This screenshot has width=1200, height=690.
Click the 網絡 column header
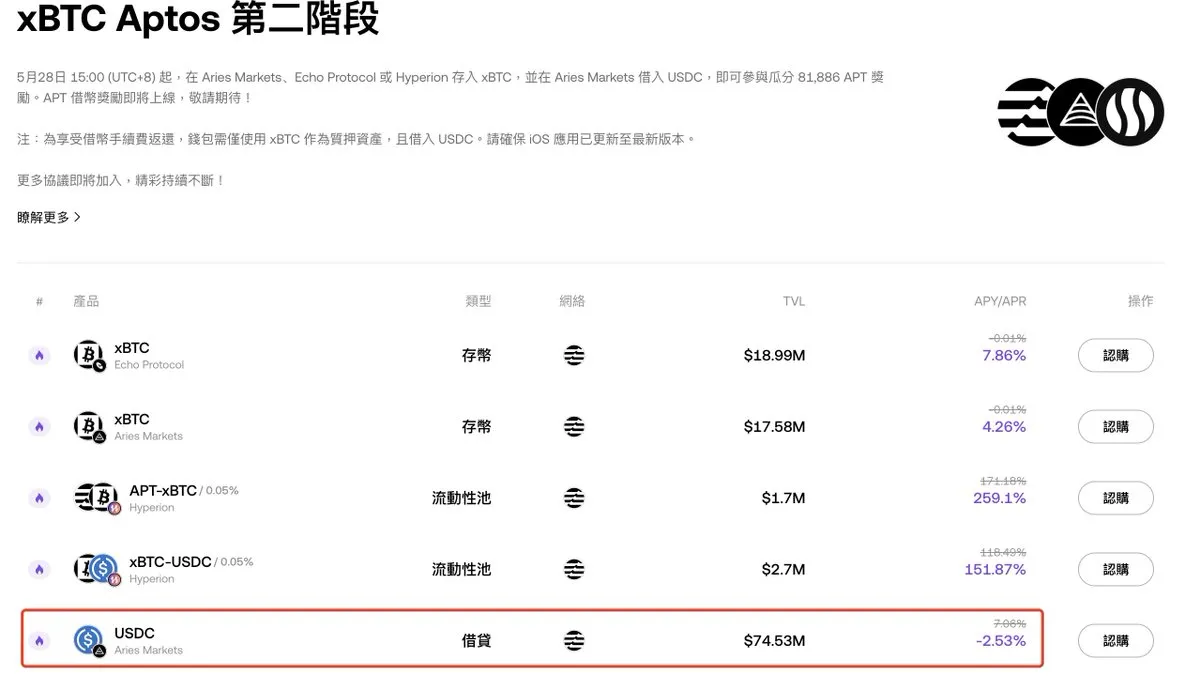point(572,301)
